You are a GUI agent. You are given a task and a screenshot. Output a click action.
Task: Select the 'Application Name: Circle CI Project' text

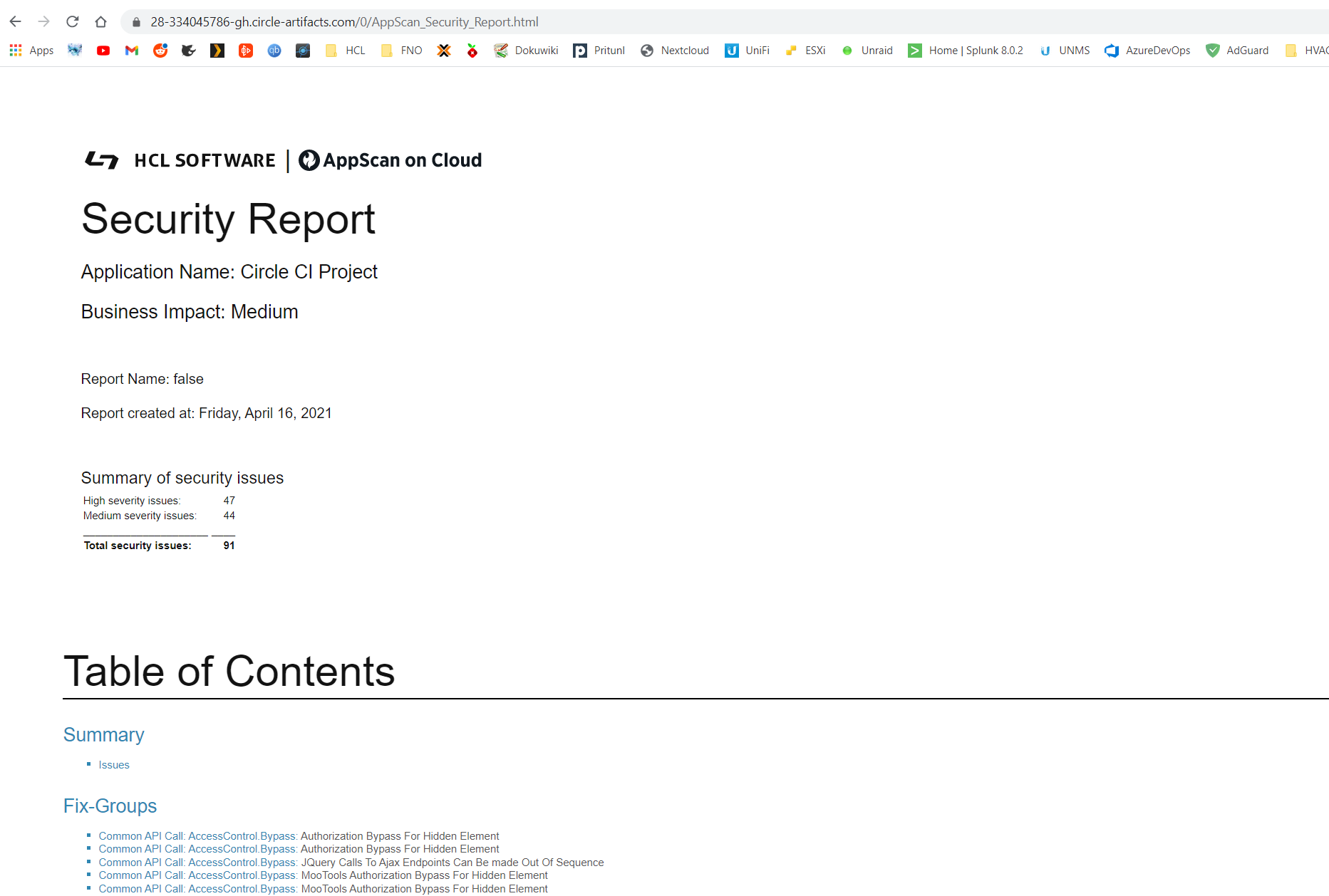point(229,272)
